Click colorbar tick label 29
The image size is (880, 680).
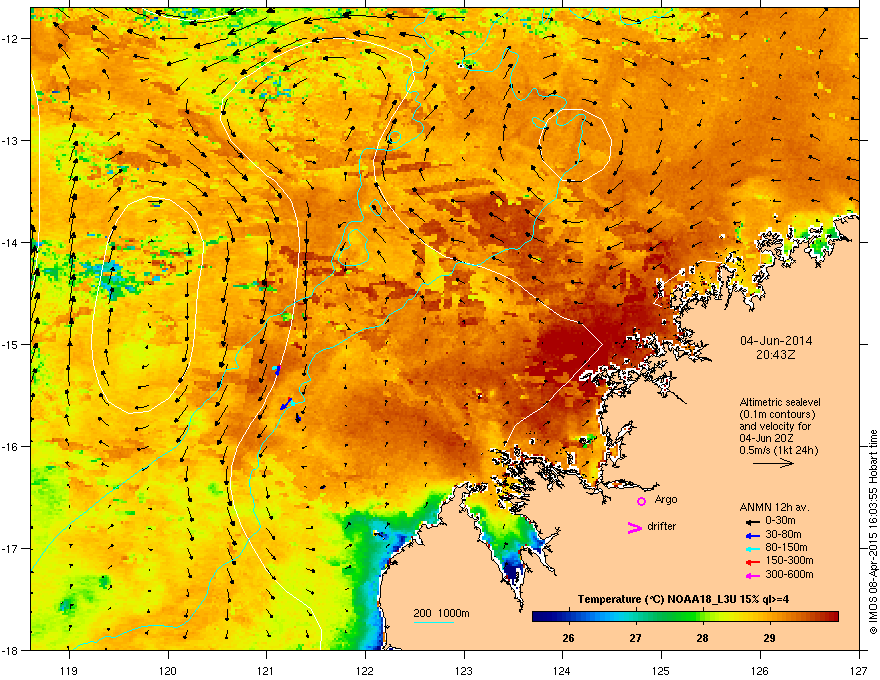pyautogui.click(x=769, y=638)
